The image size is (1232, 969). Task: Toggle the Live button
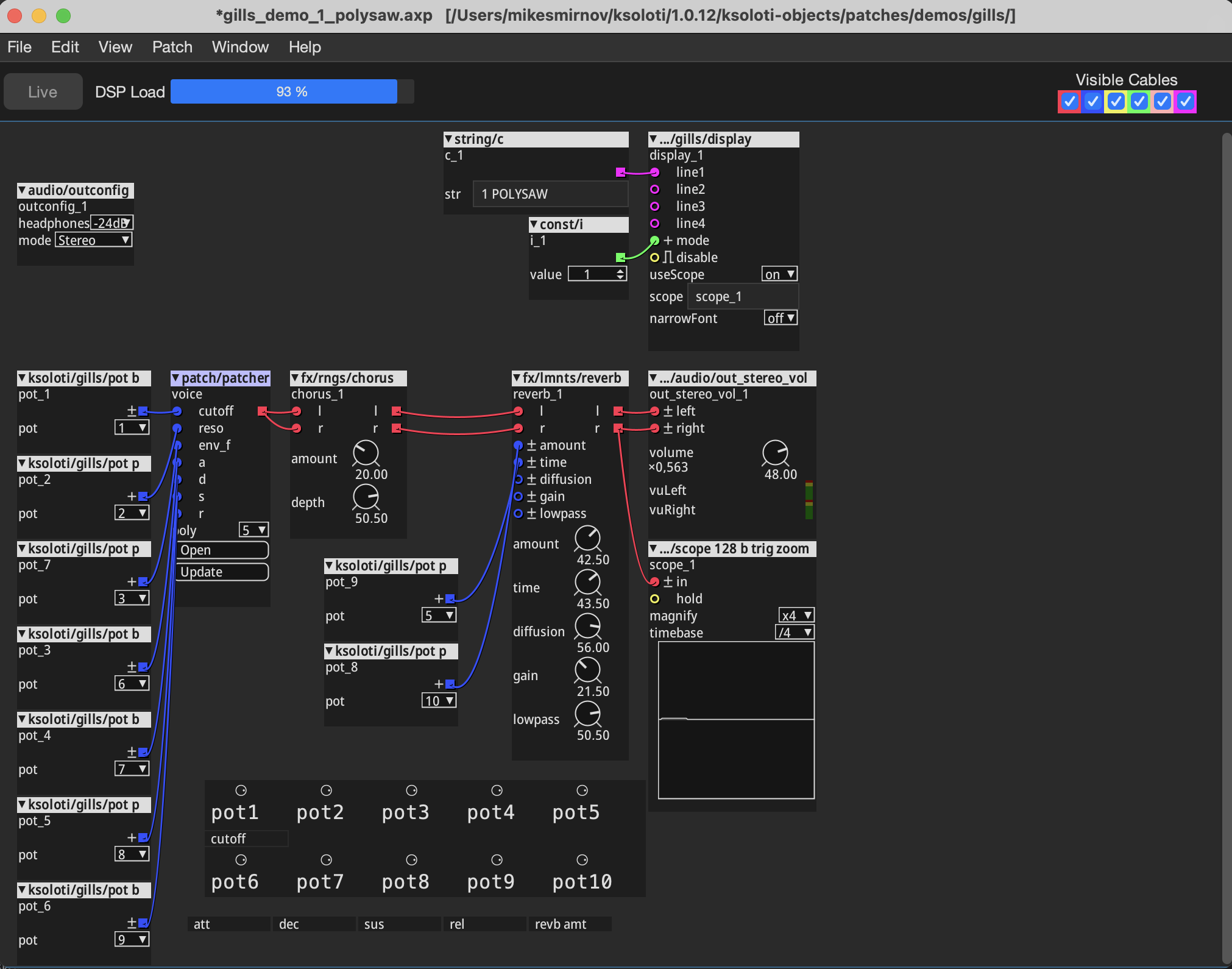(43, 92)
